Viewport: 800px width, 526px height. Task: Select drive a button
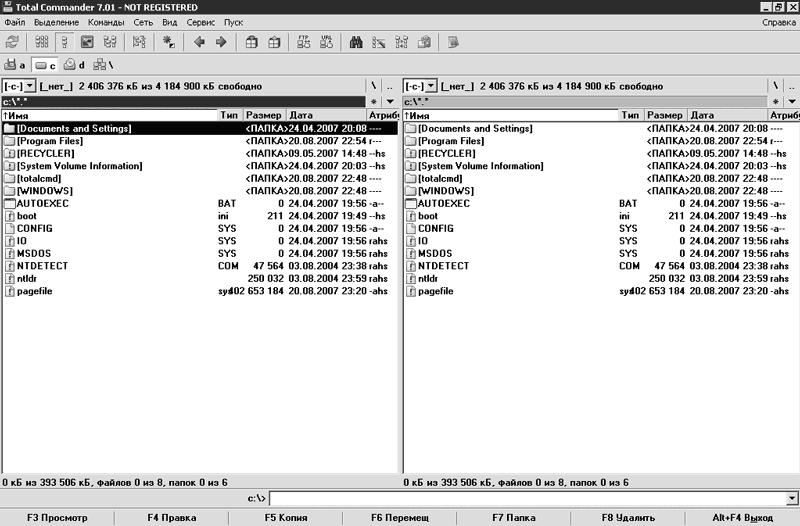[15, 65]
